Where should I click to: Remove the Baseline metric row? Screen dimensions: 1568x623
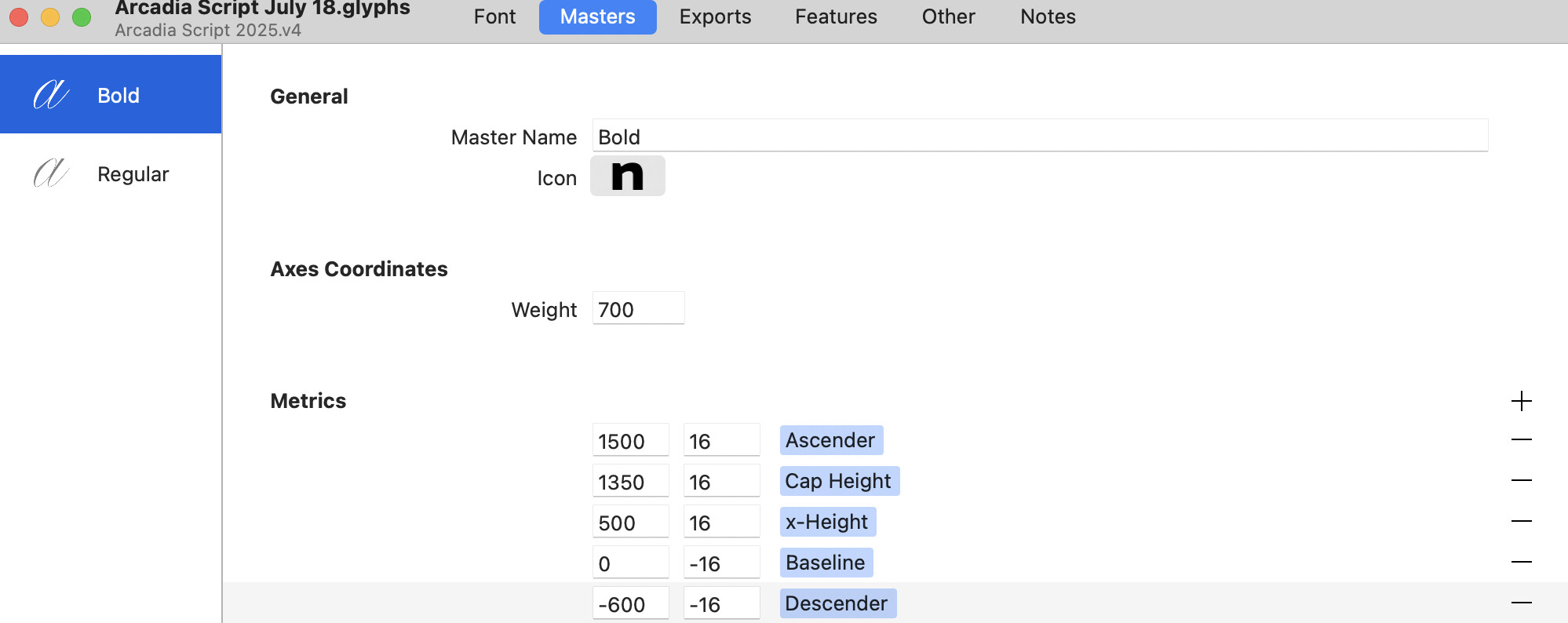(1521, 563)
